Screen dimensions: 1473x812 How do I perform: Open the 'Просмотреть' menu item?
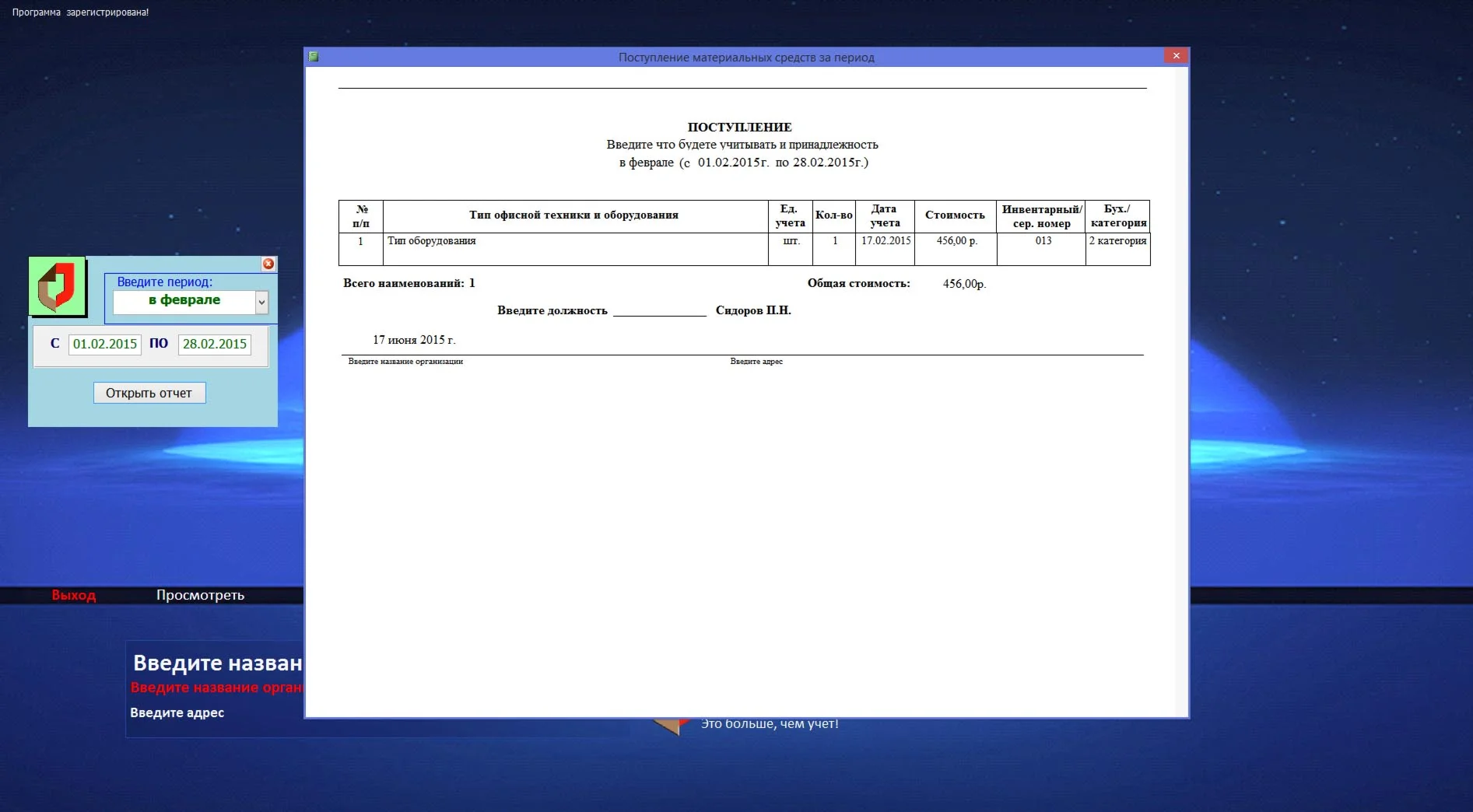[200, 595]
